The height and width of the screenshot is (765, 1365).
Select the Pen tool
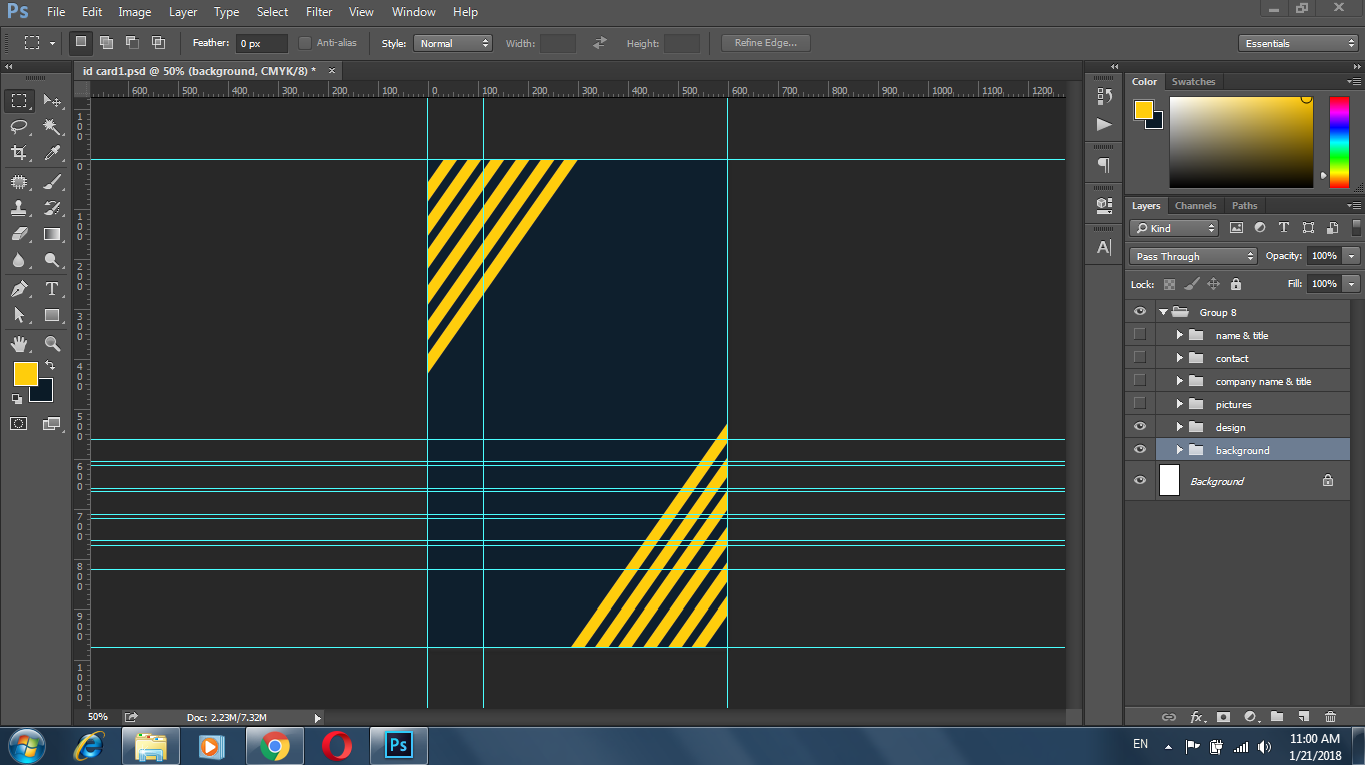pyautogui.click(x=19, y=289)
